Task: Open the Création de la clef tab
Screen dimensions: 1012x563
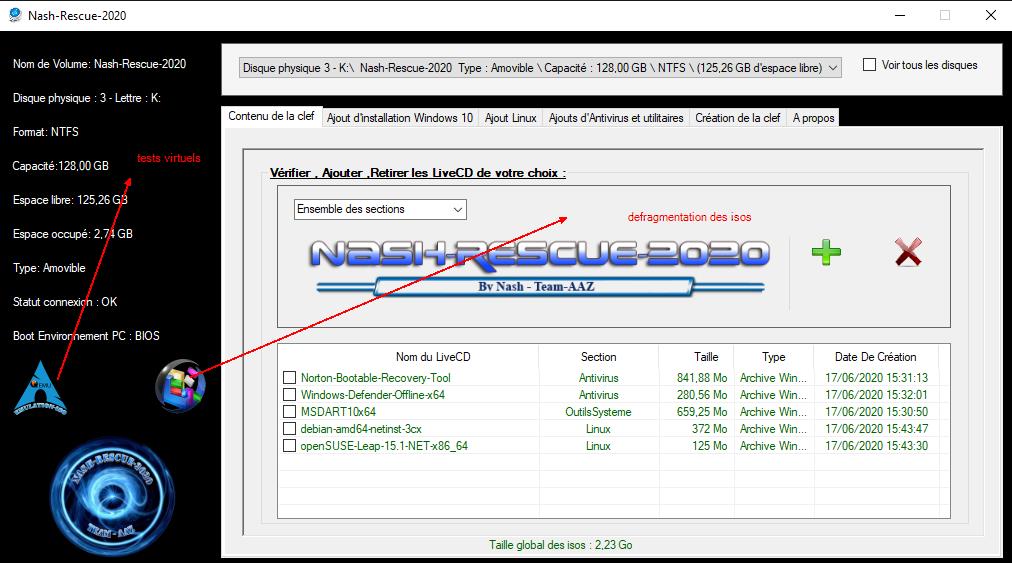Action: 738,118
